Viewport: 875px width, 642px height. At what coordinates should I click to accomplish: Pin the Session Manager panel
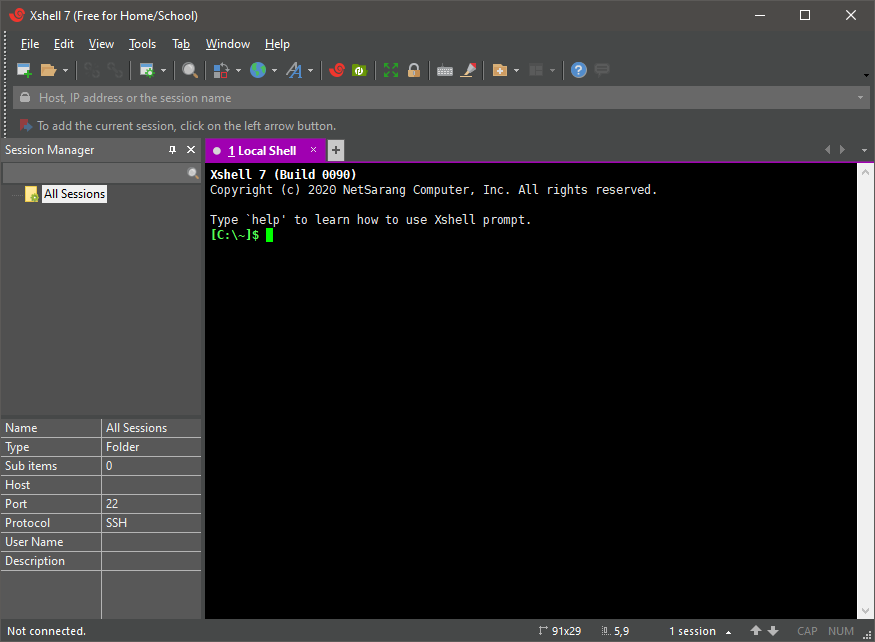coord(172,150)
